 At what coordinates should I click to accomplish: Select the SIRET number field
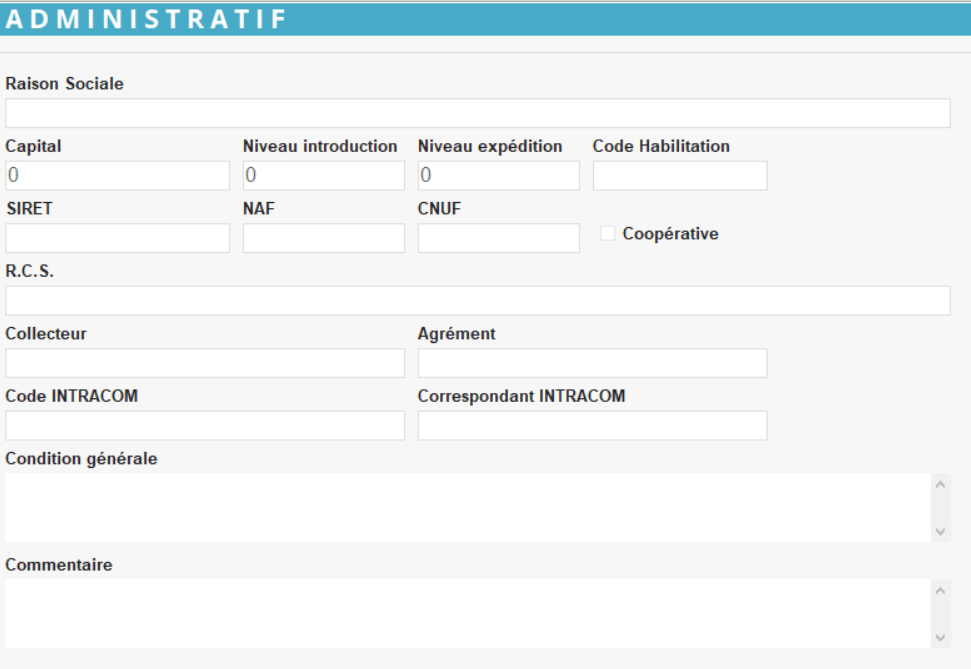(118, 238)
